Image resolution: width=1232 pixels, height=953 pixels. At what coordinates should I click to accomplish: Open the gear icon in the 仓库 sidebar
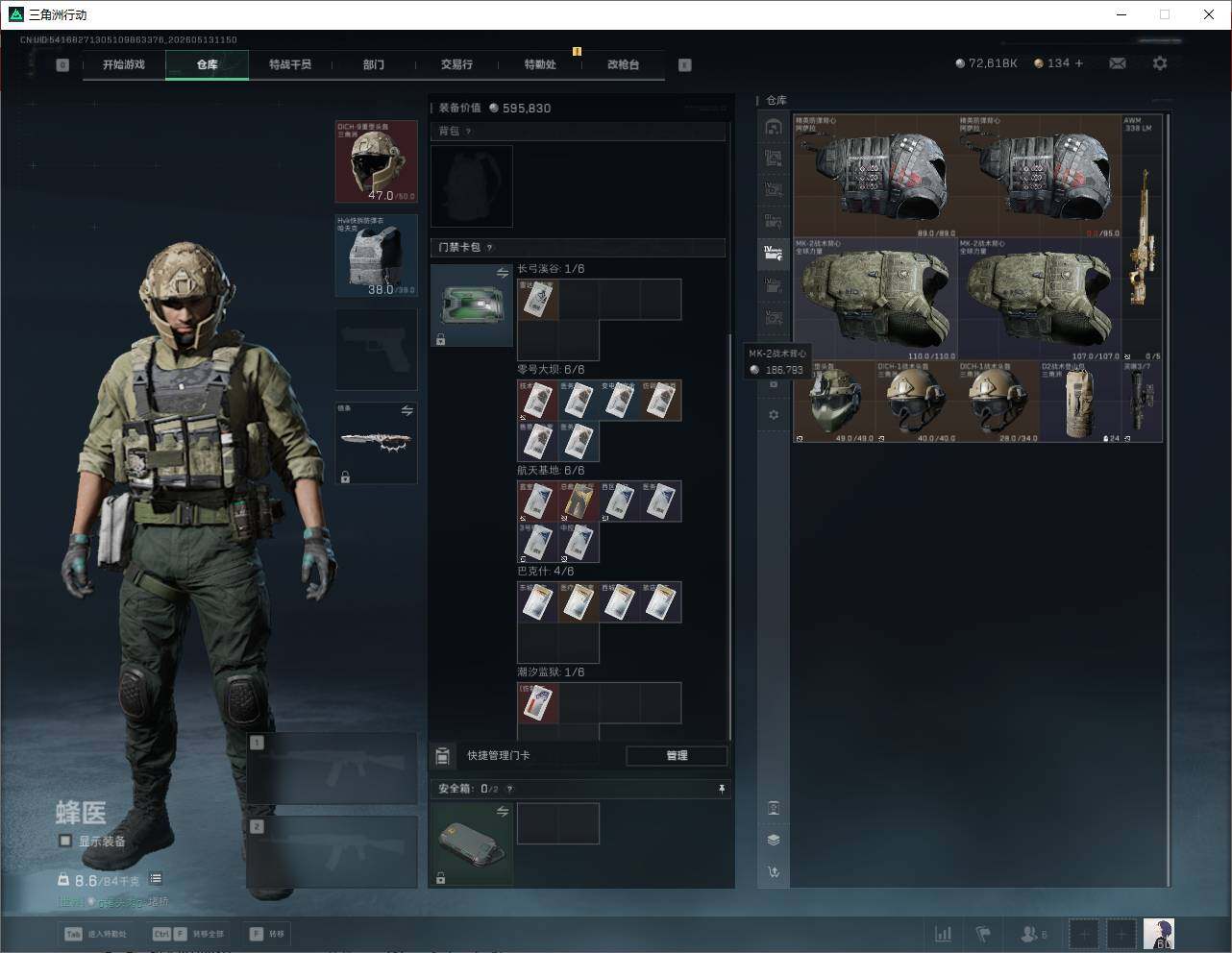click(774, 415)
